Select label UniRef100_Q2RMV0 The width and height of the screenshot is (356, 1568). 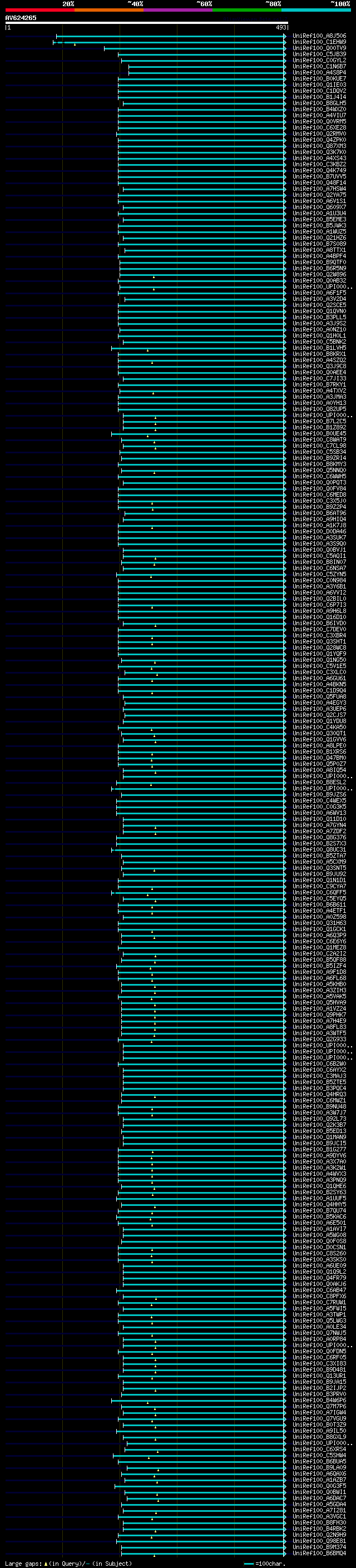(x=319, y=133)
